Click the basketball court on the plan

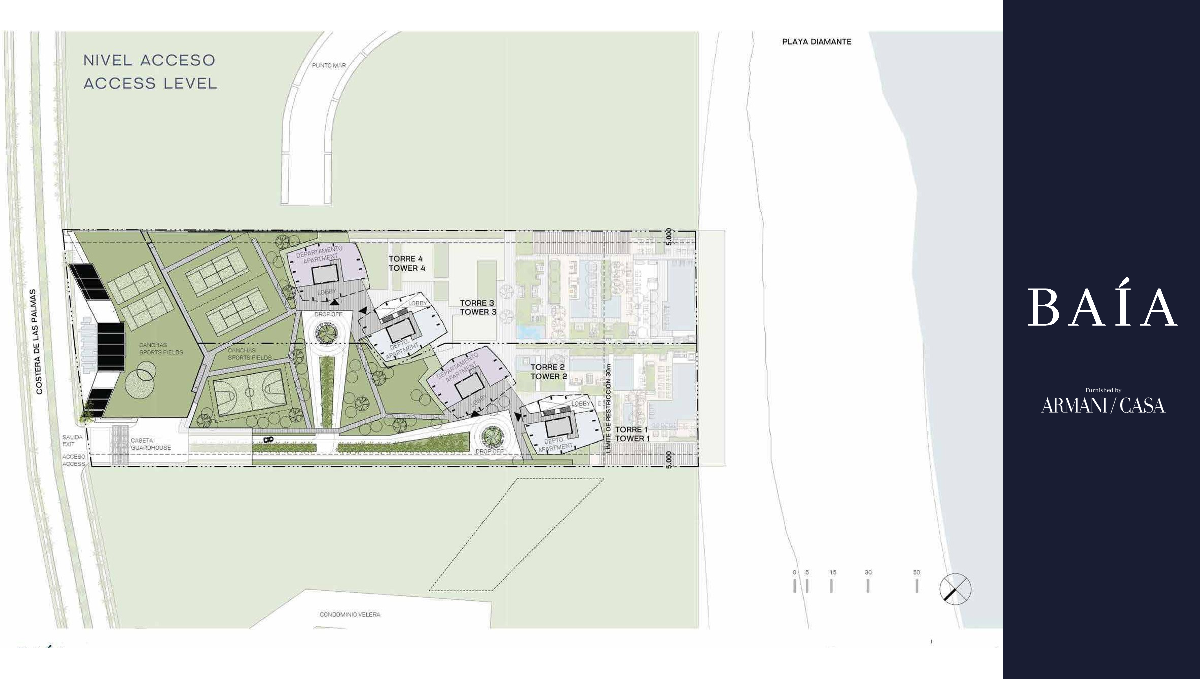click(x=249, y=392)
